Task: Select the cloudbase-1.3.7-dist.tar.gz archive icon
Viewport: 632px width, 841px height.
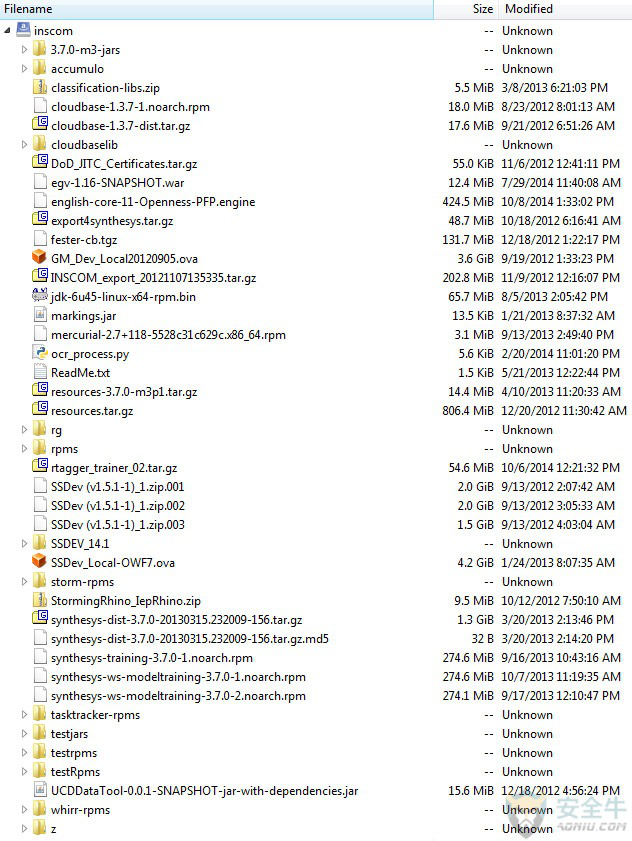Action: [40, 124]
